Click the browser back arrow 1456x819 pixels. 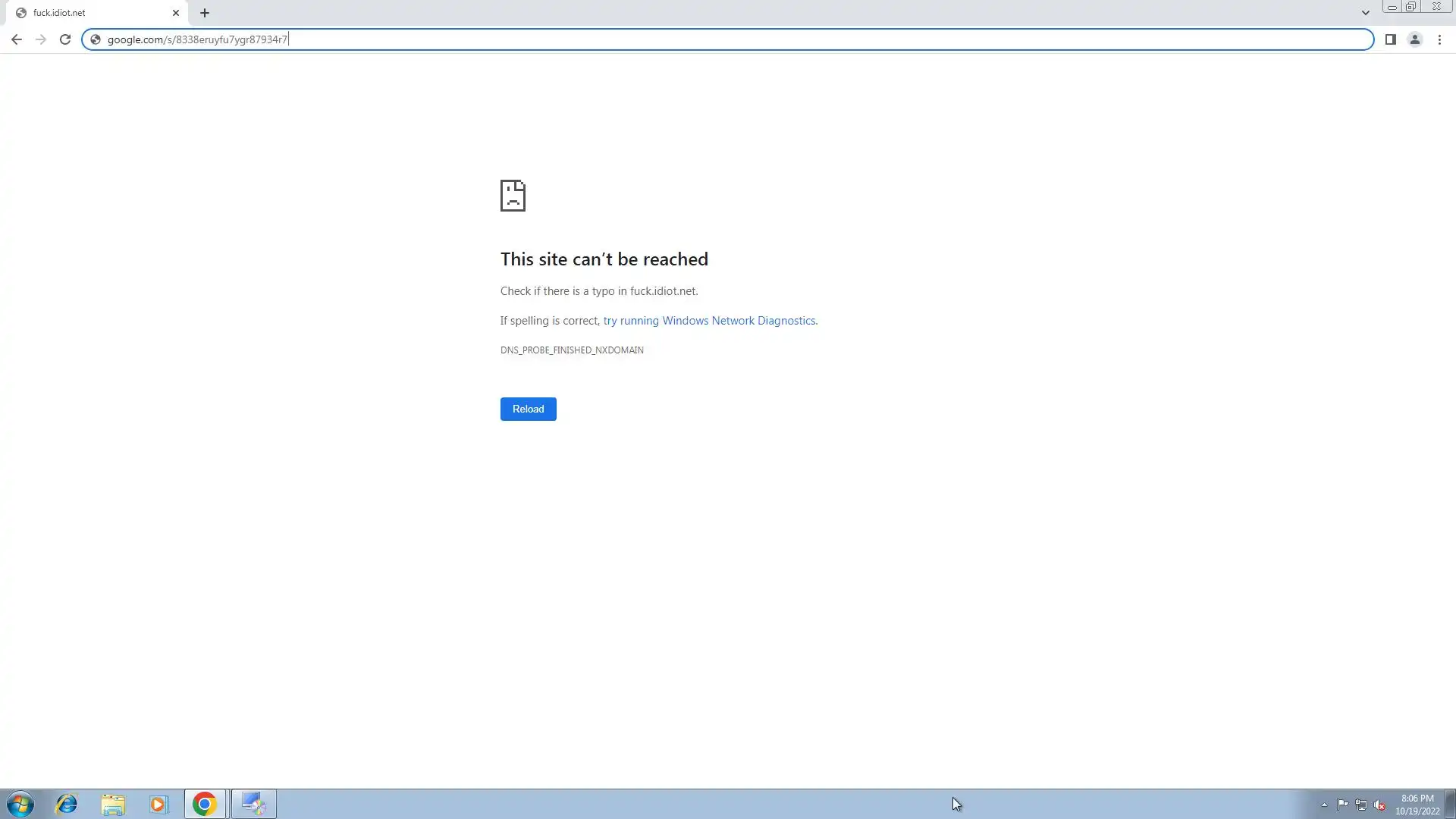[16, 39]
